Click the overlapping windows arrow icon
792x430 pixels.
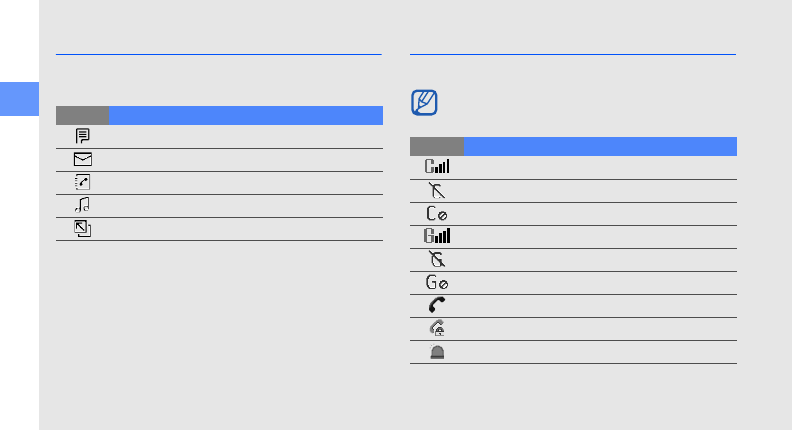pyautogui.click(x=82, y=228)
